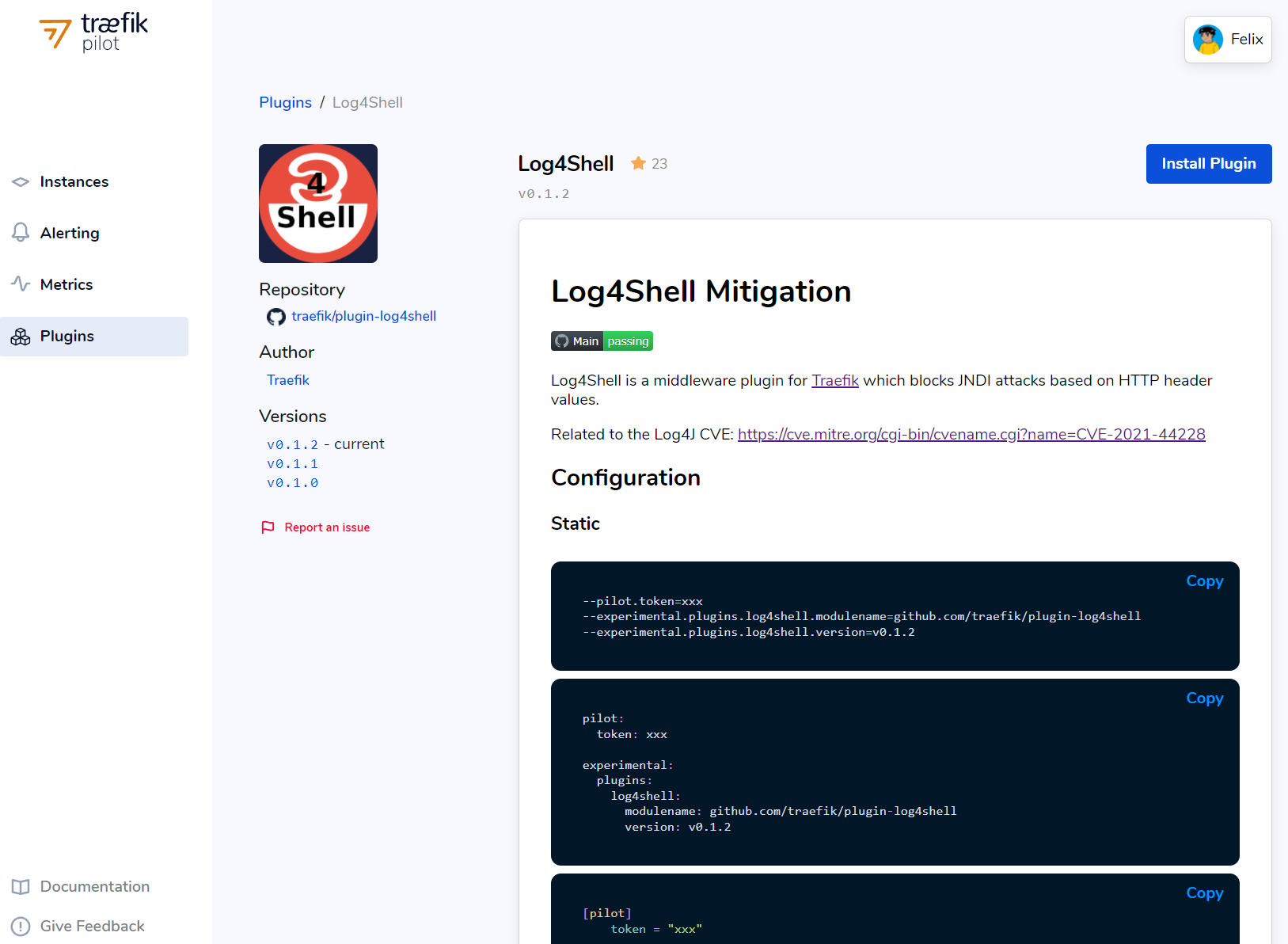This screenshot has width=1288, height=944.
Task: Select Plugins in the sidebar
Action: (94, 337)
